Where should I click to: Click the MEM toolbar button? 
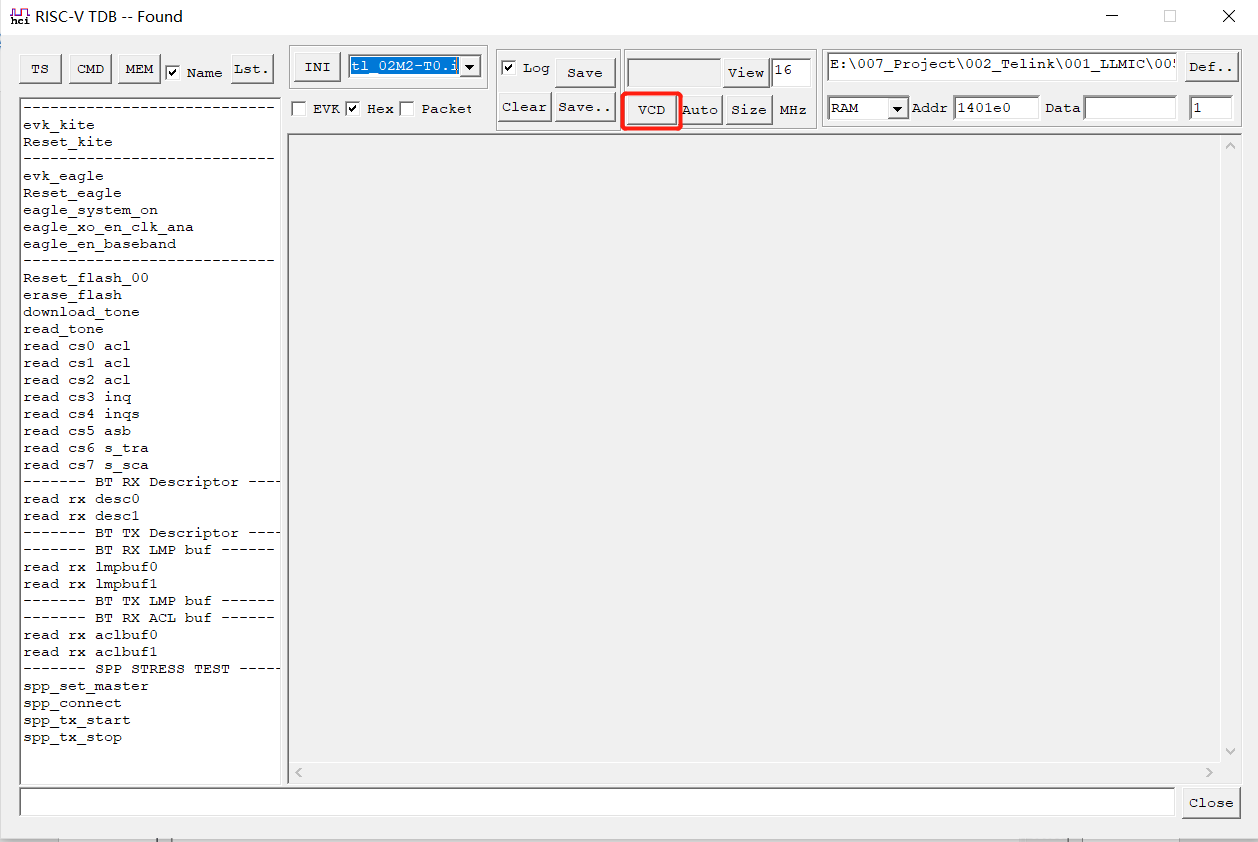[139, 69]
